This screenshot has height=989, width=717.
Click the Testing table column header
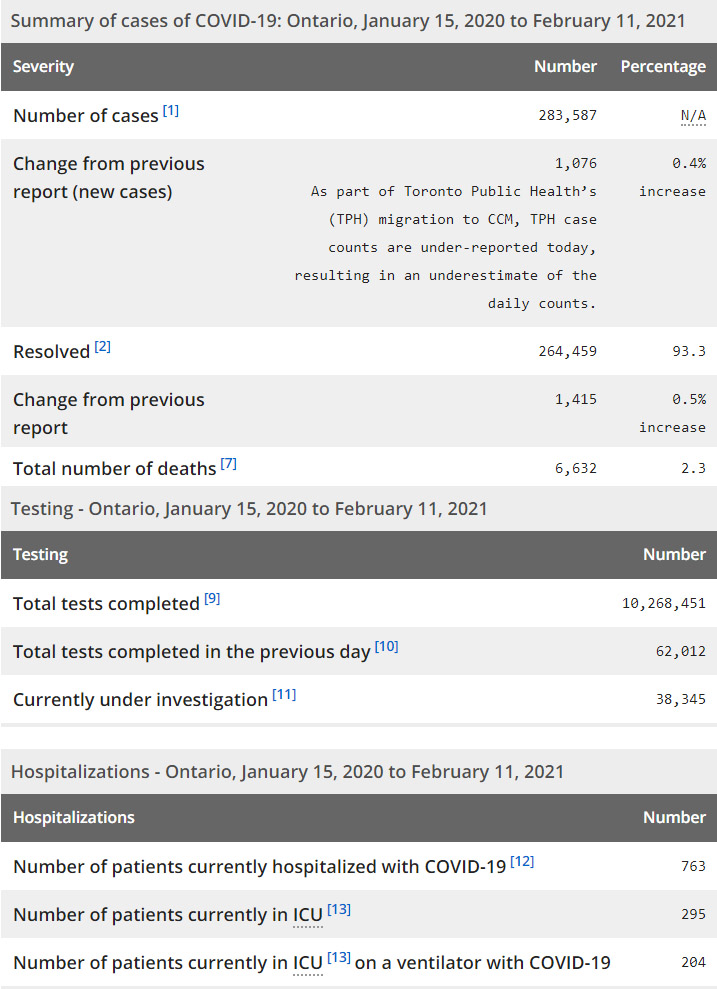(40, 555)
